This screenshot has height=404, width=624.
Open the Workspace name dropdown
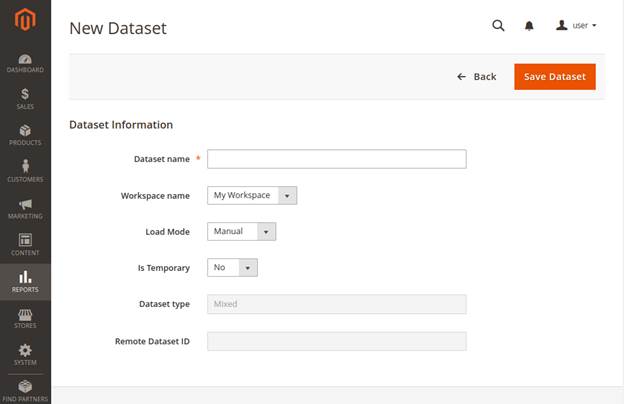(x=252, y=195)
